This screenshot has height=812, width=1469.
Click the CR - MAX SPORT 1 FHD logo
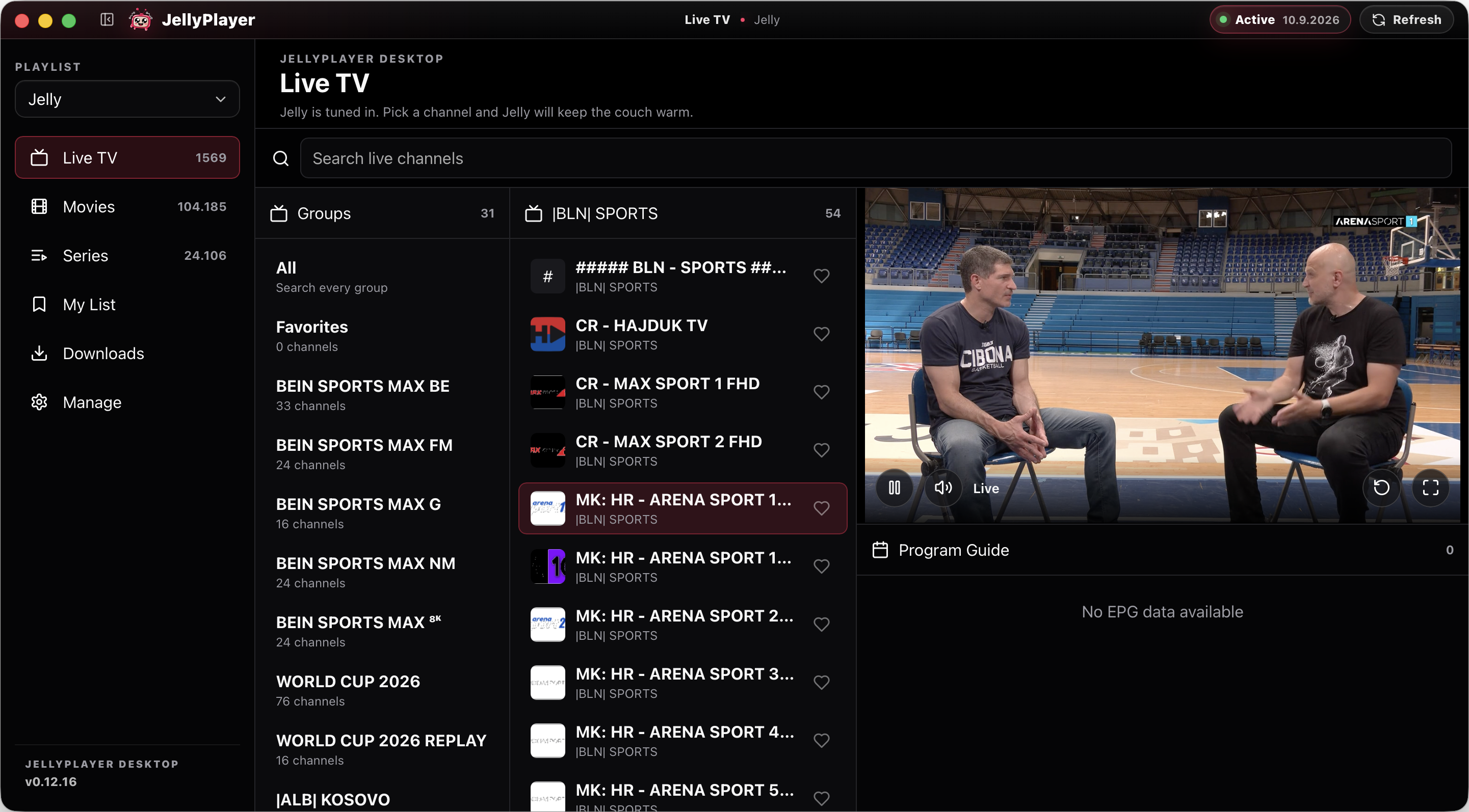pyautogui.click(x=547, y=392)
